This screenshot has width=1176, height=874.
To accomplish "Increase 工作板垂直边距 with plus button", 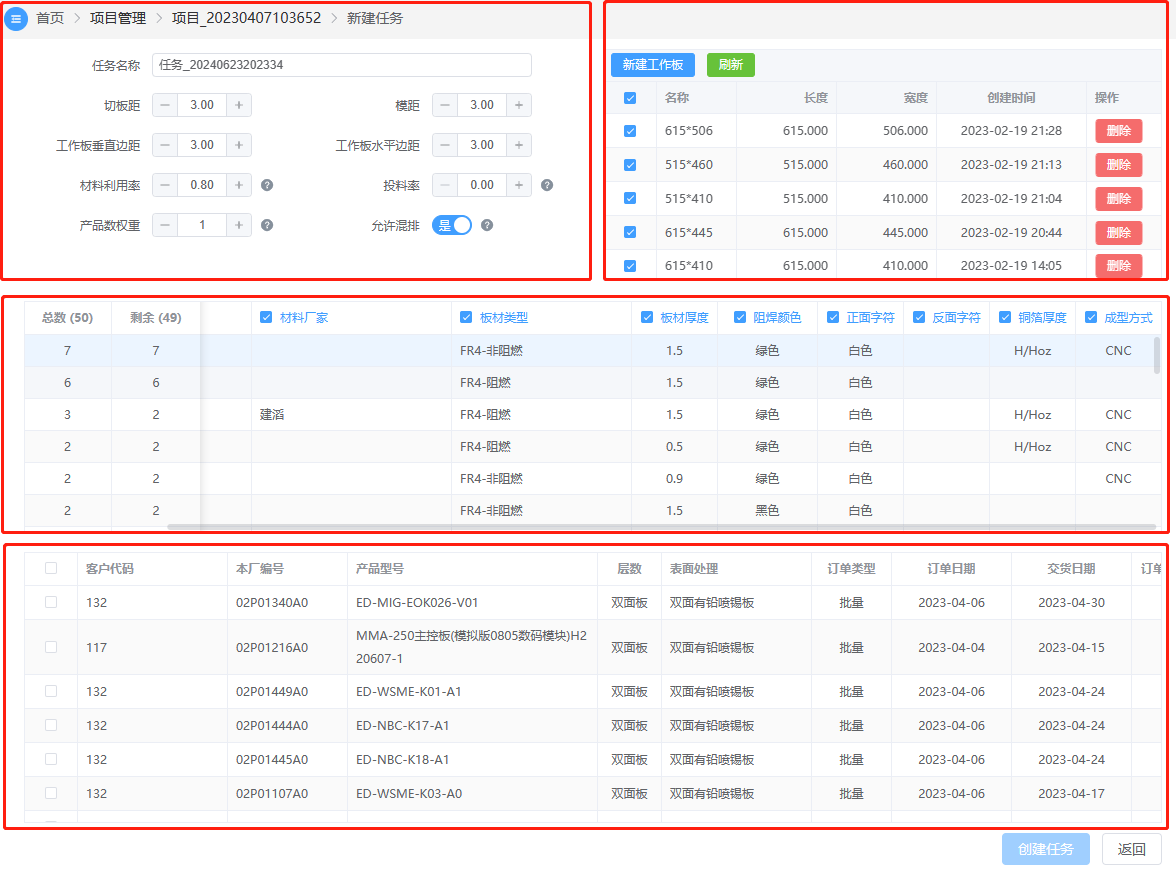I will [238, 145].
